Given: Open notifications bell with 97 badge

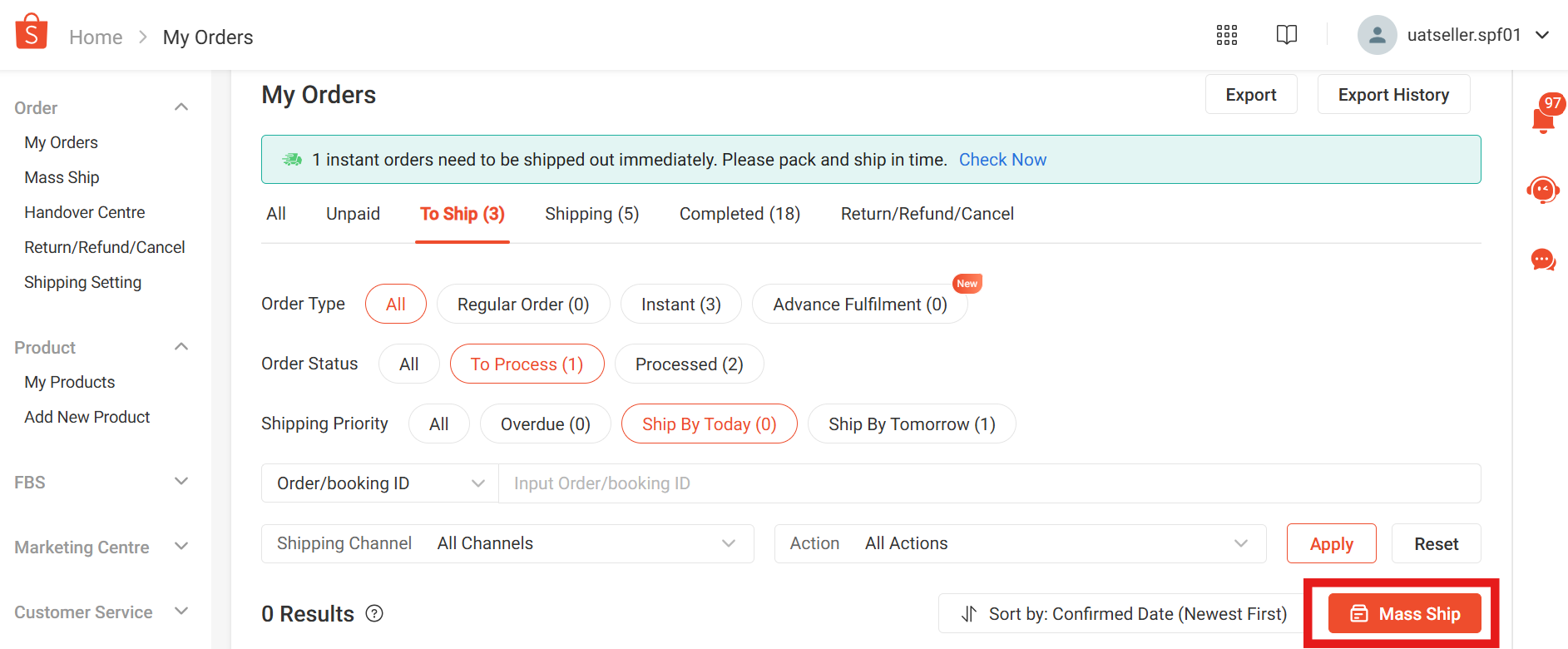Looking at the screenshot, I should point(1545,116).
